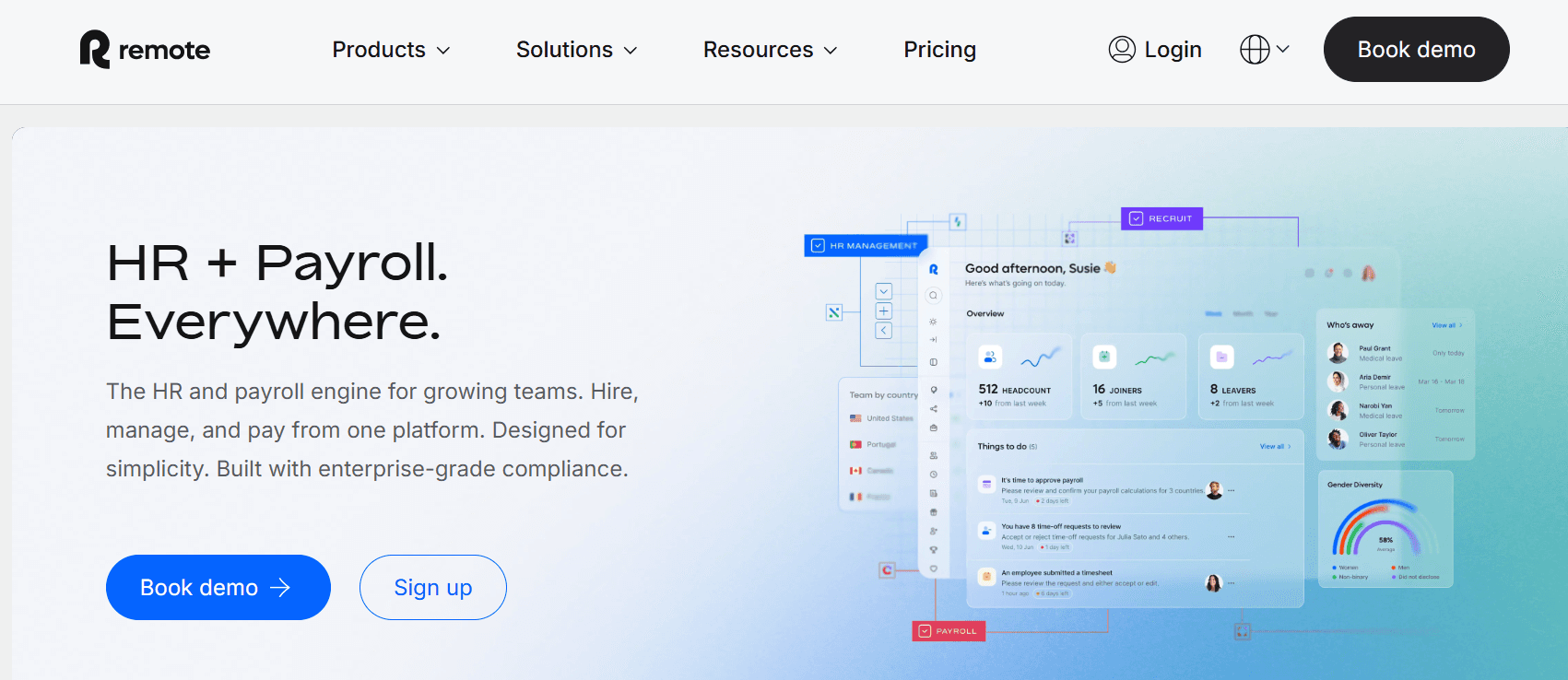1568x680 pixels.
Task: Click the blue Book demo arrow button
Action: (218, 587)
